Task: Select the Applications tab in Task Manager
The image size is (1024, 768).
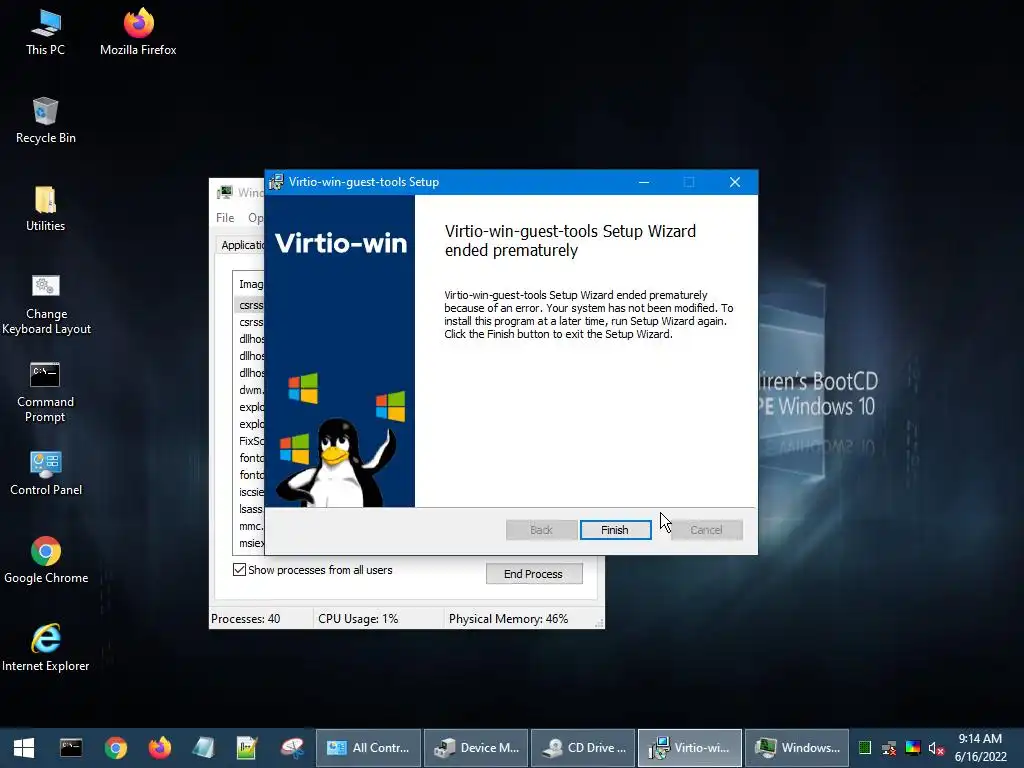Action: coord(242,245)
